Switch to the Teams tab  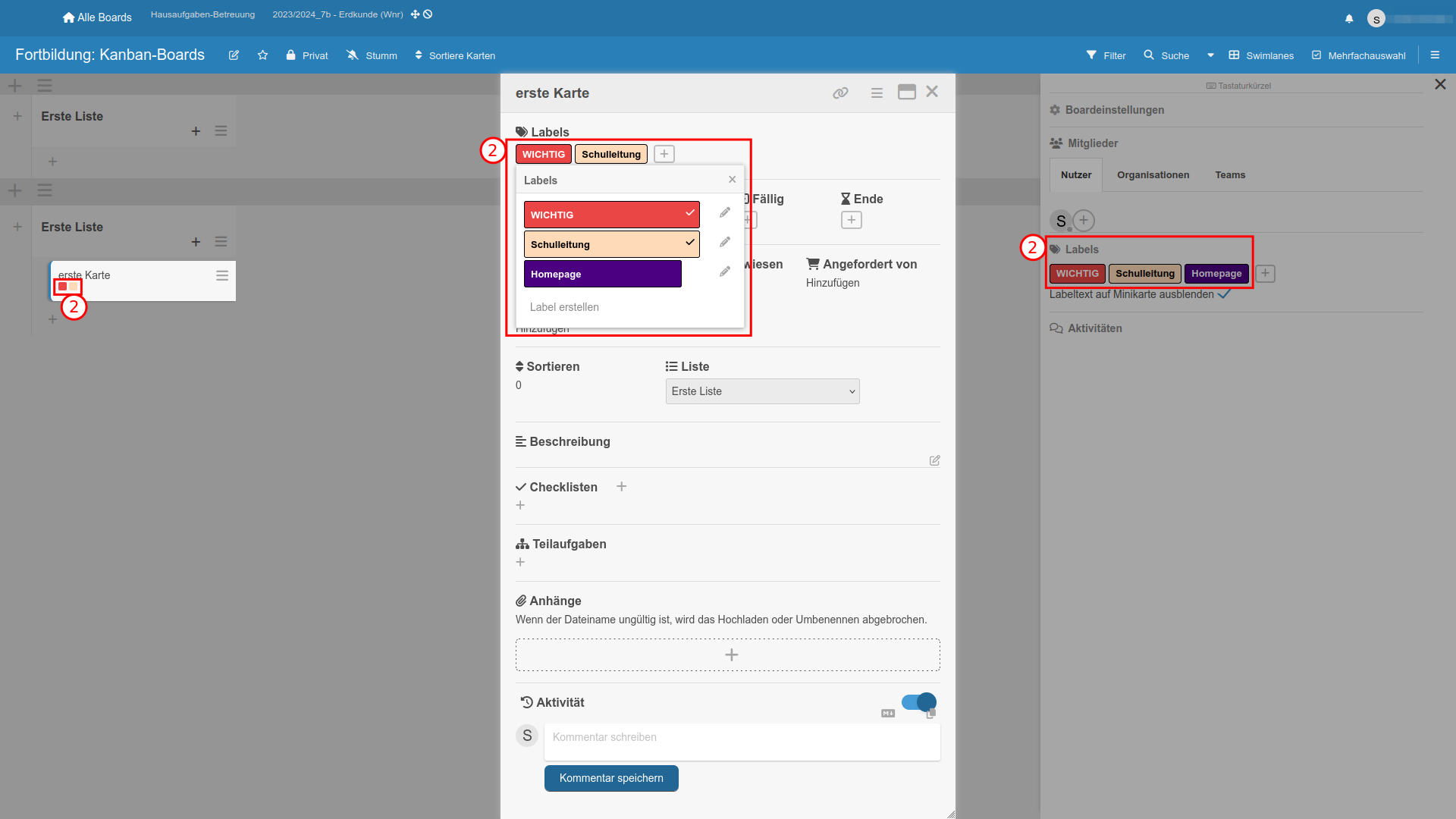coord(1230,175)
